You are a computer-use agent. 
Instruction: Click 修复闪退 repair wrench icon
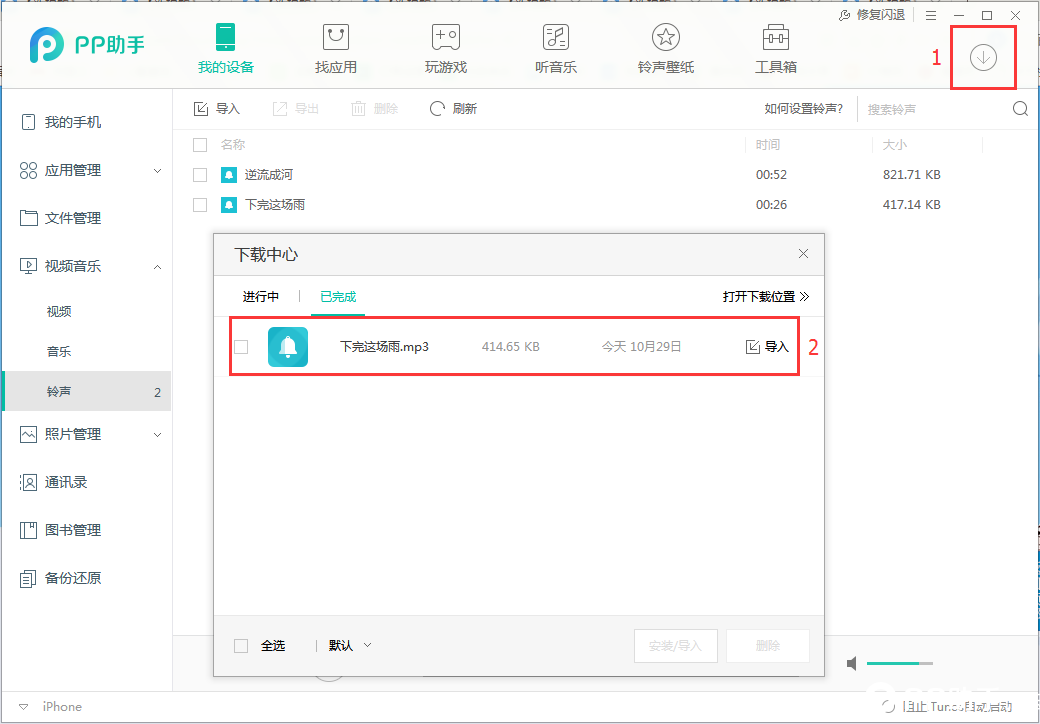coord(844,15)
